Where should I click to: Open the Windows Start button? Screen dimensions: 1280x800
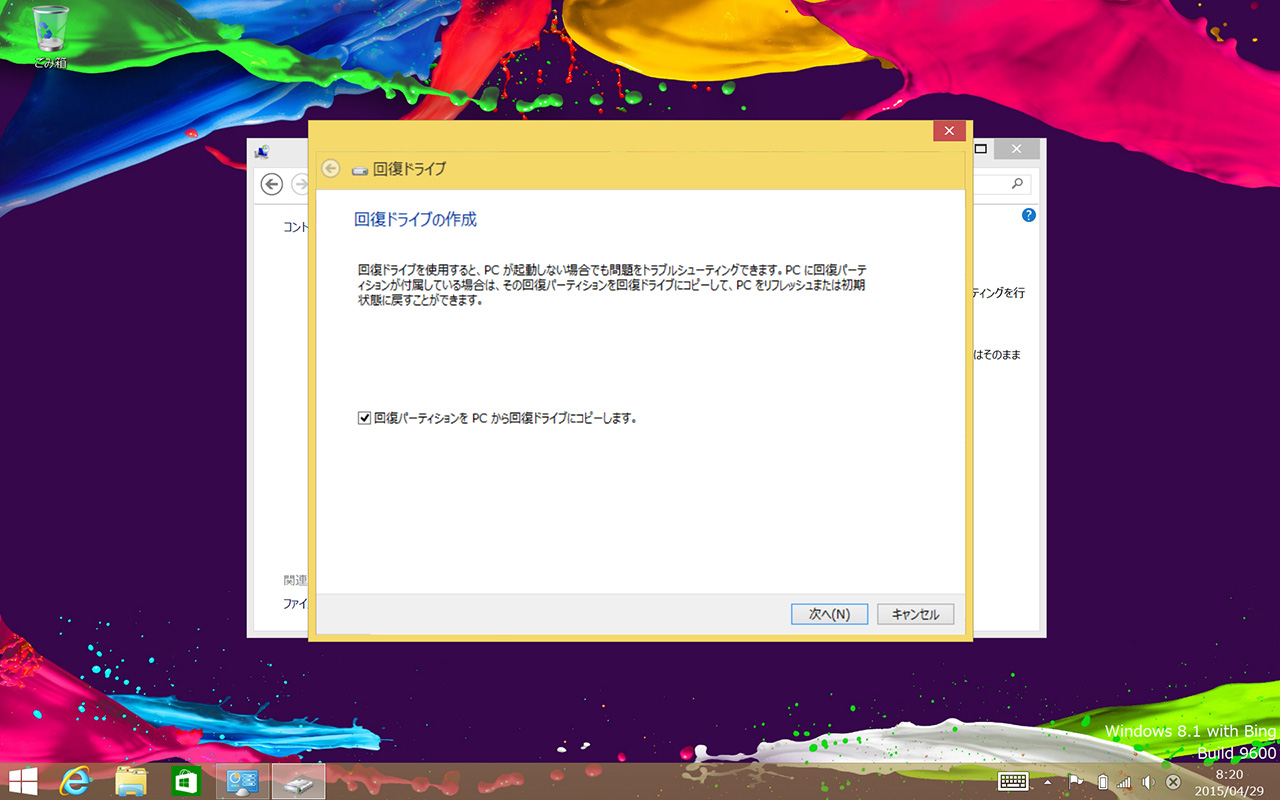pos(23,781)
